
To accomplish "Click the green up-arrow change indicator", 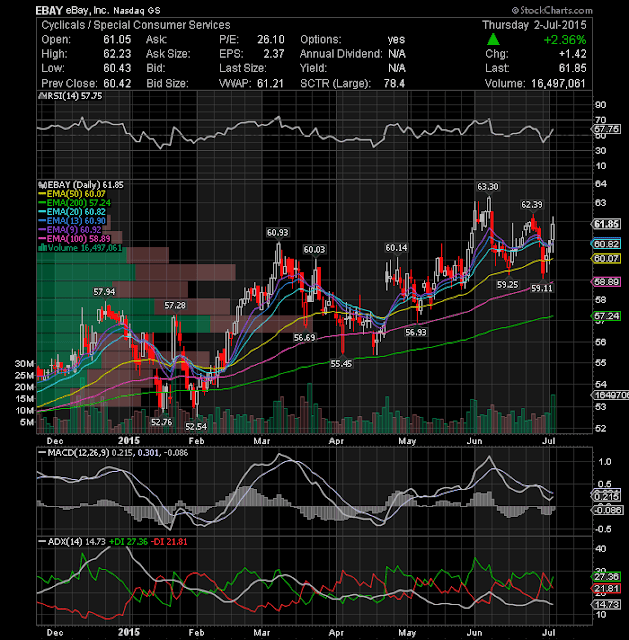I will click(x=493, y=40).
